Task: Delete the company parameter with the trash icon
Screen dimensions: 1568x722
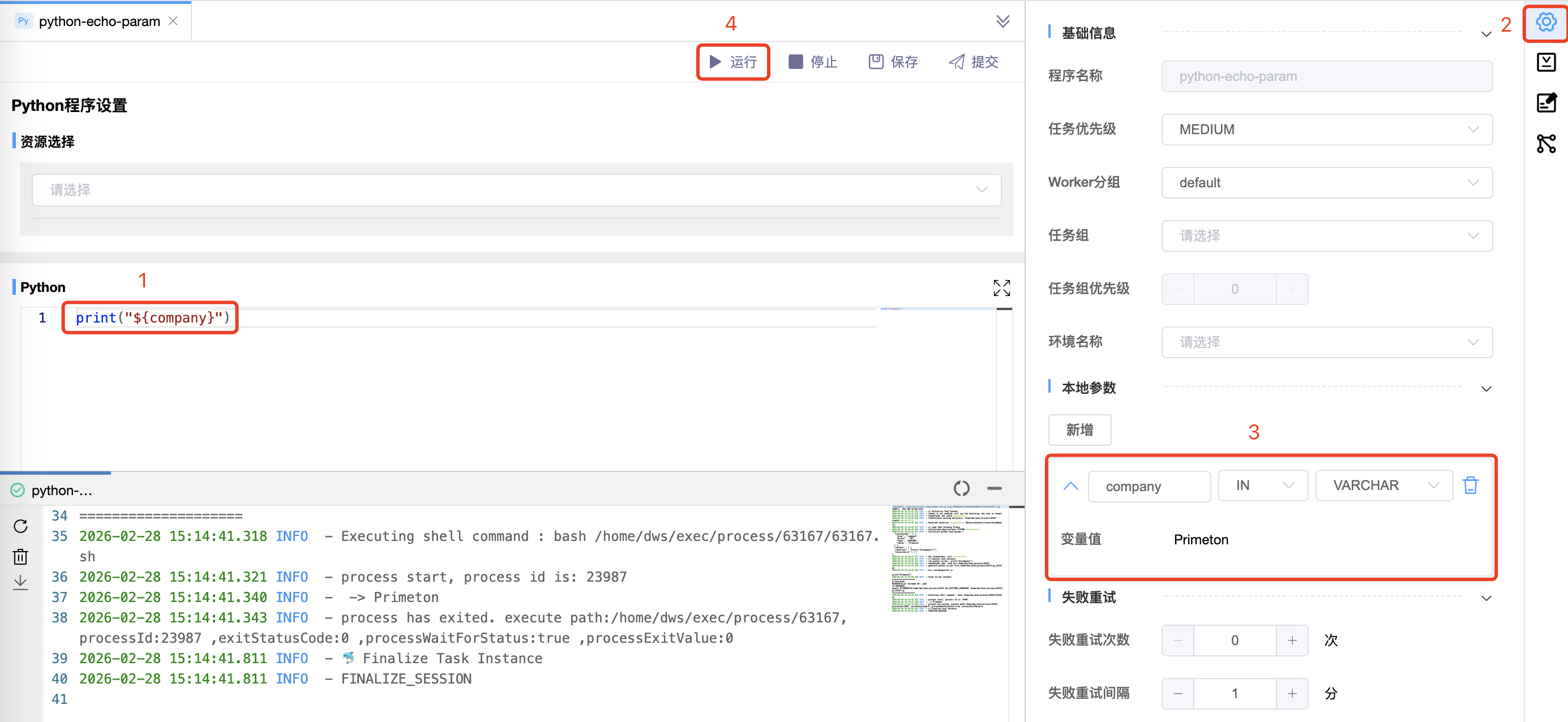Action: pos(1471,485)
